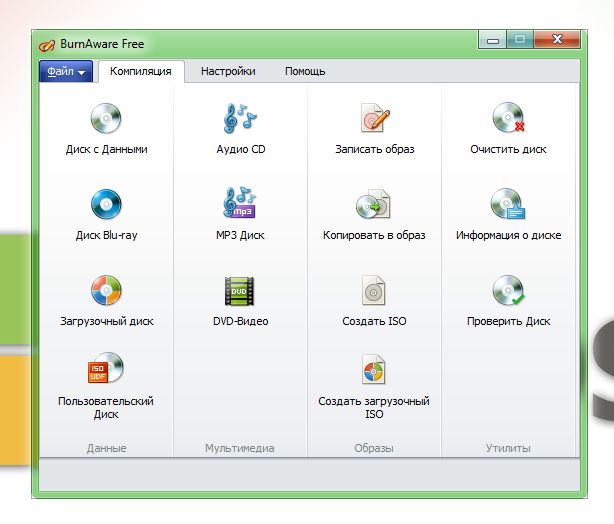This screenshot has height=524, width=614.
Task: Click the Очистить диск erase icon
Action: (x=508, y=119)
